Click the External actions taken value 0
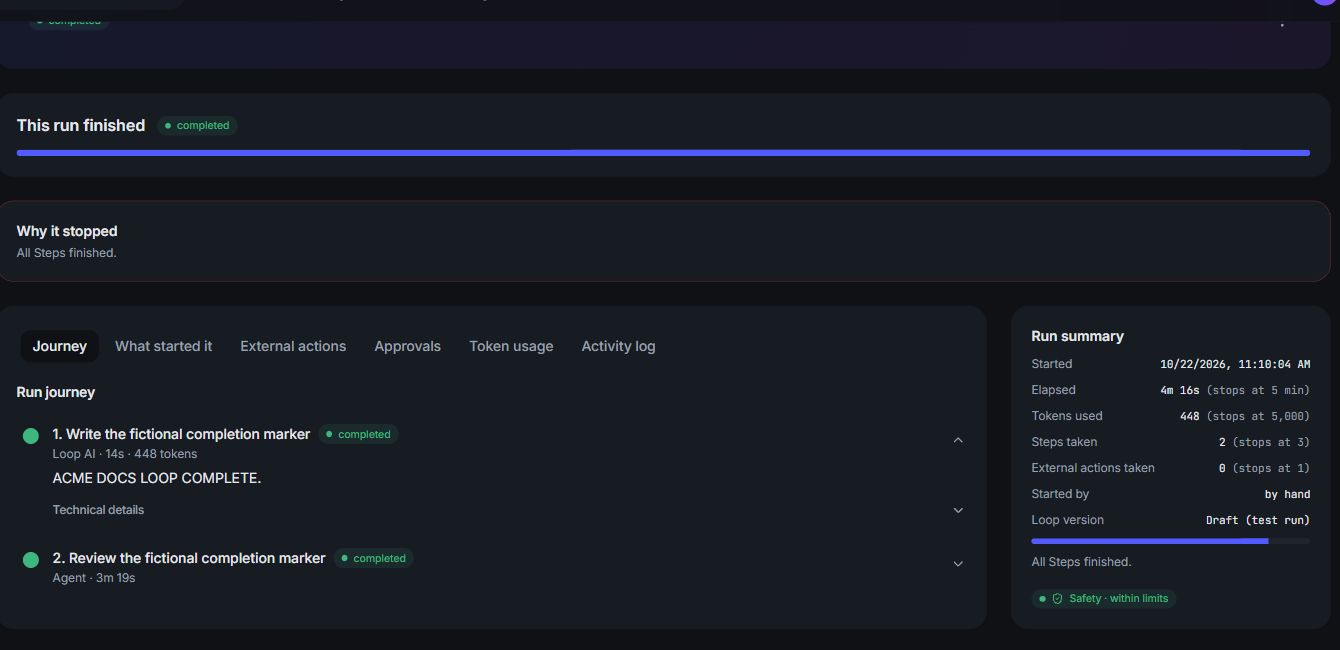The image size is (1340, 650). (1222, 468)
